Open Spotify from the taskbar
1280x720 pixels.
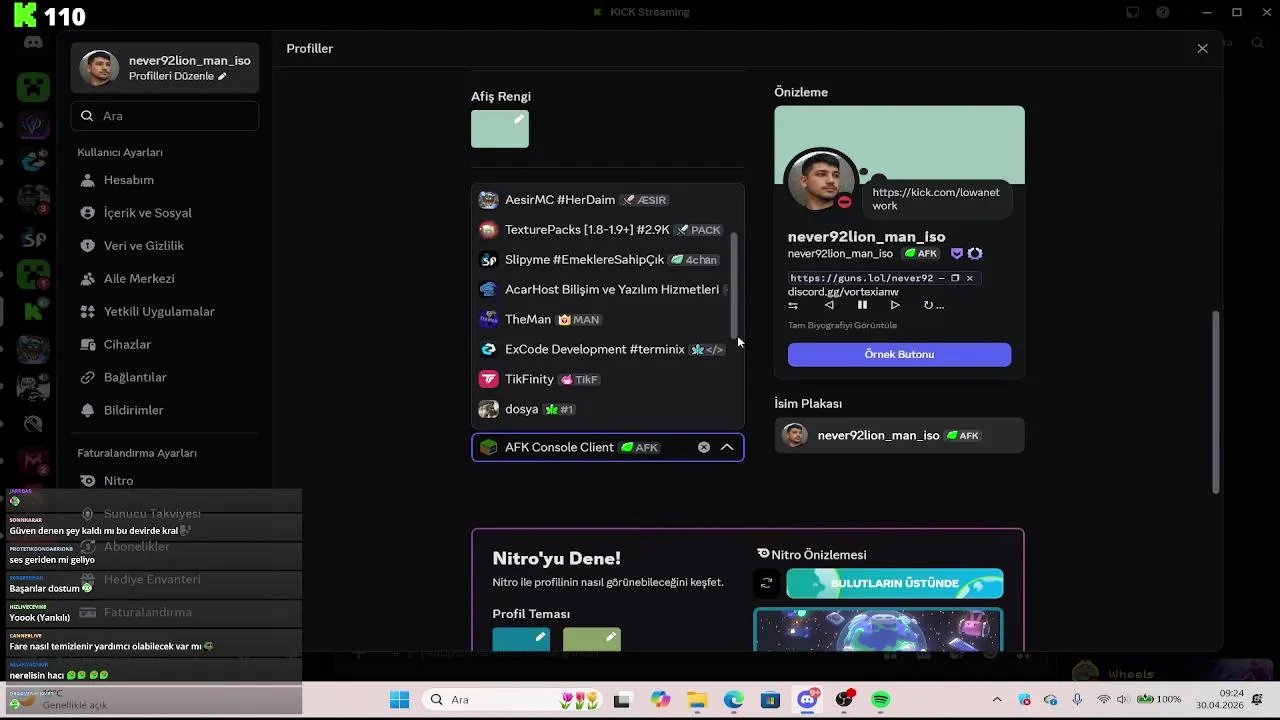[x=881, y=700]
